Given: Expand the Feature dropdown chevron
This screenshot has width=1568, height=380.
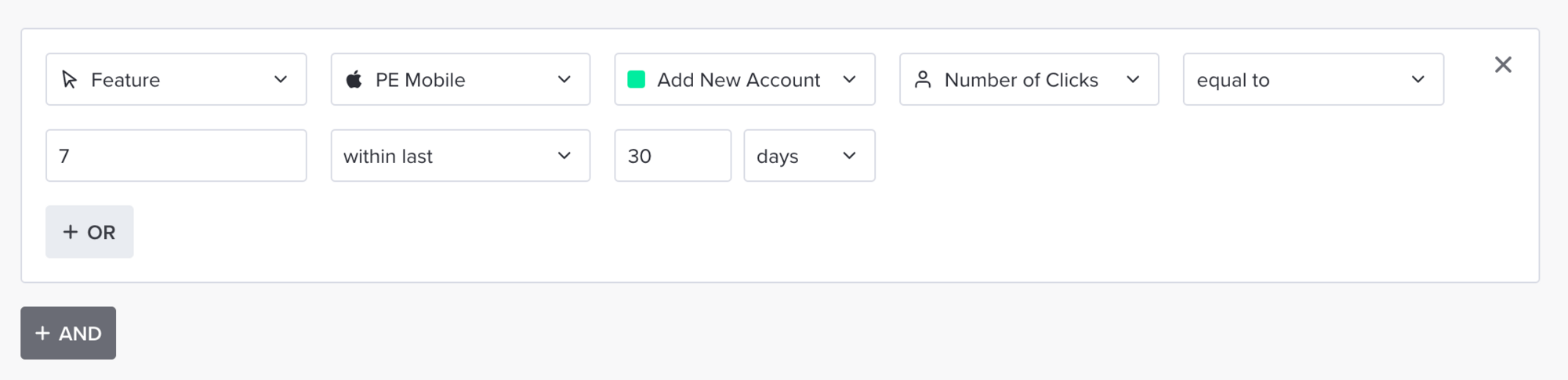Looking at the screenshot, I should (281, 79).
